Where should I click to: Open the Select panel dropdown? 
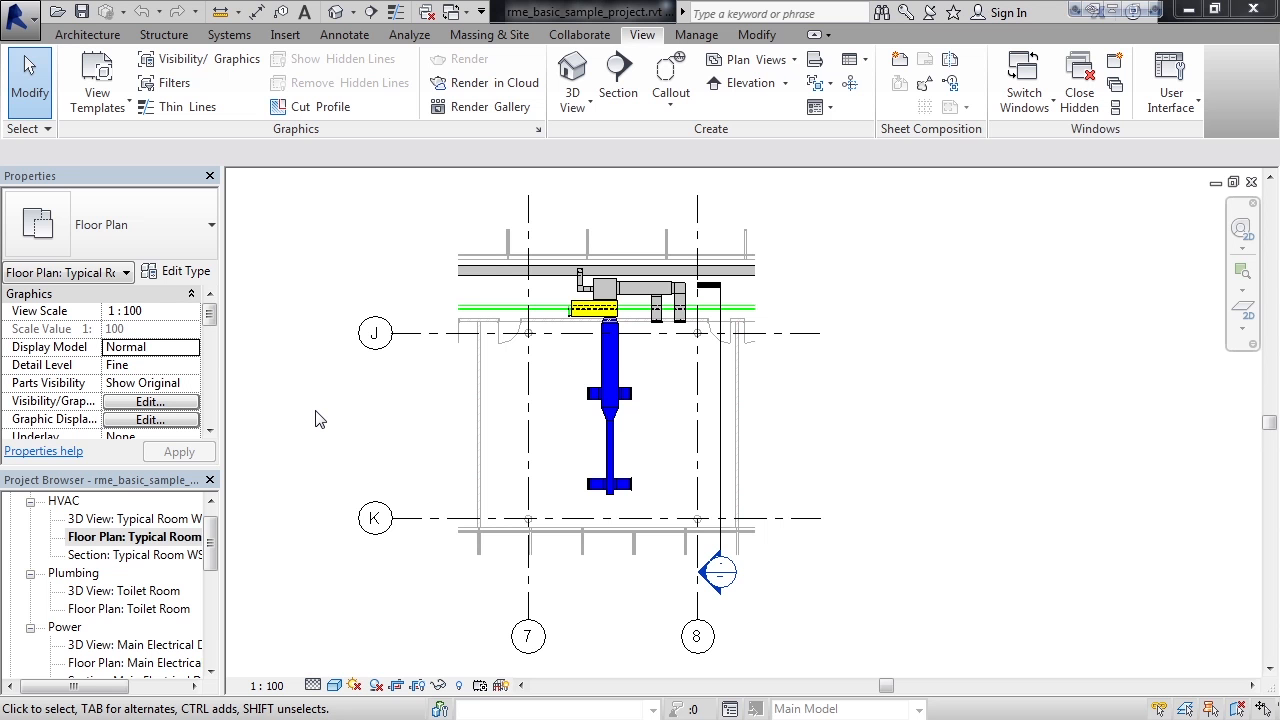point(29,129)
